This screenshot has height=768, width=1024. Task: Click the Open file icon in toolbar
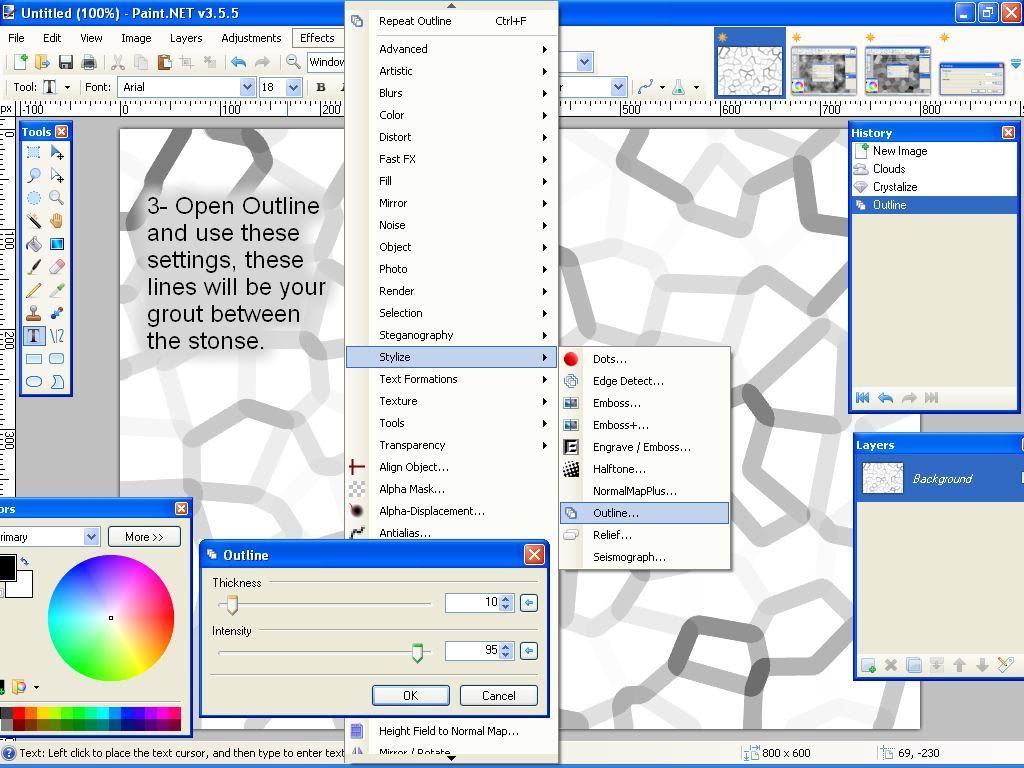[42, 62]
